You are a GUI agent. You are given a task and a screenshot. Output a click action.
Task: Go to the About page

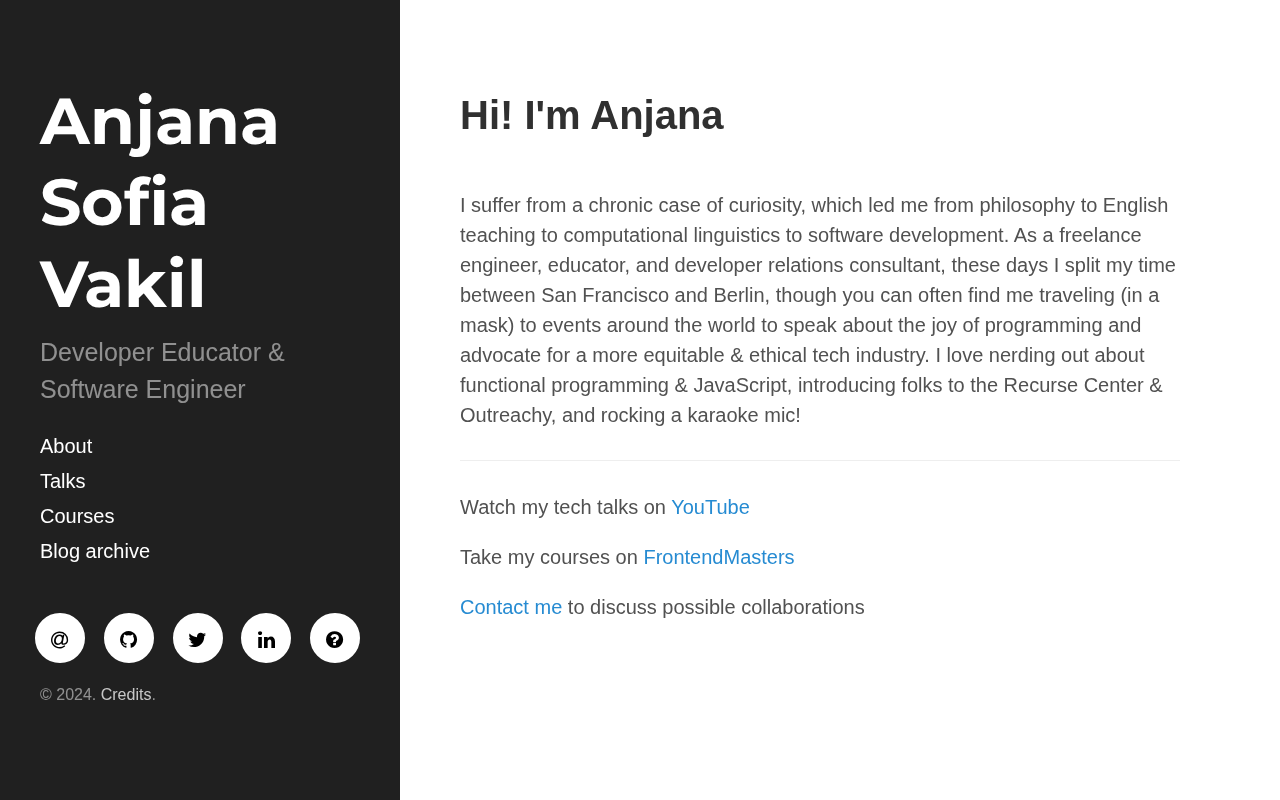coord(66,446)
